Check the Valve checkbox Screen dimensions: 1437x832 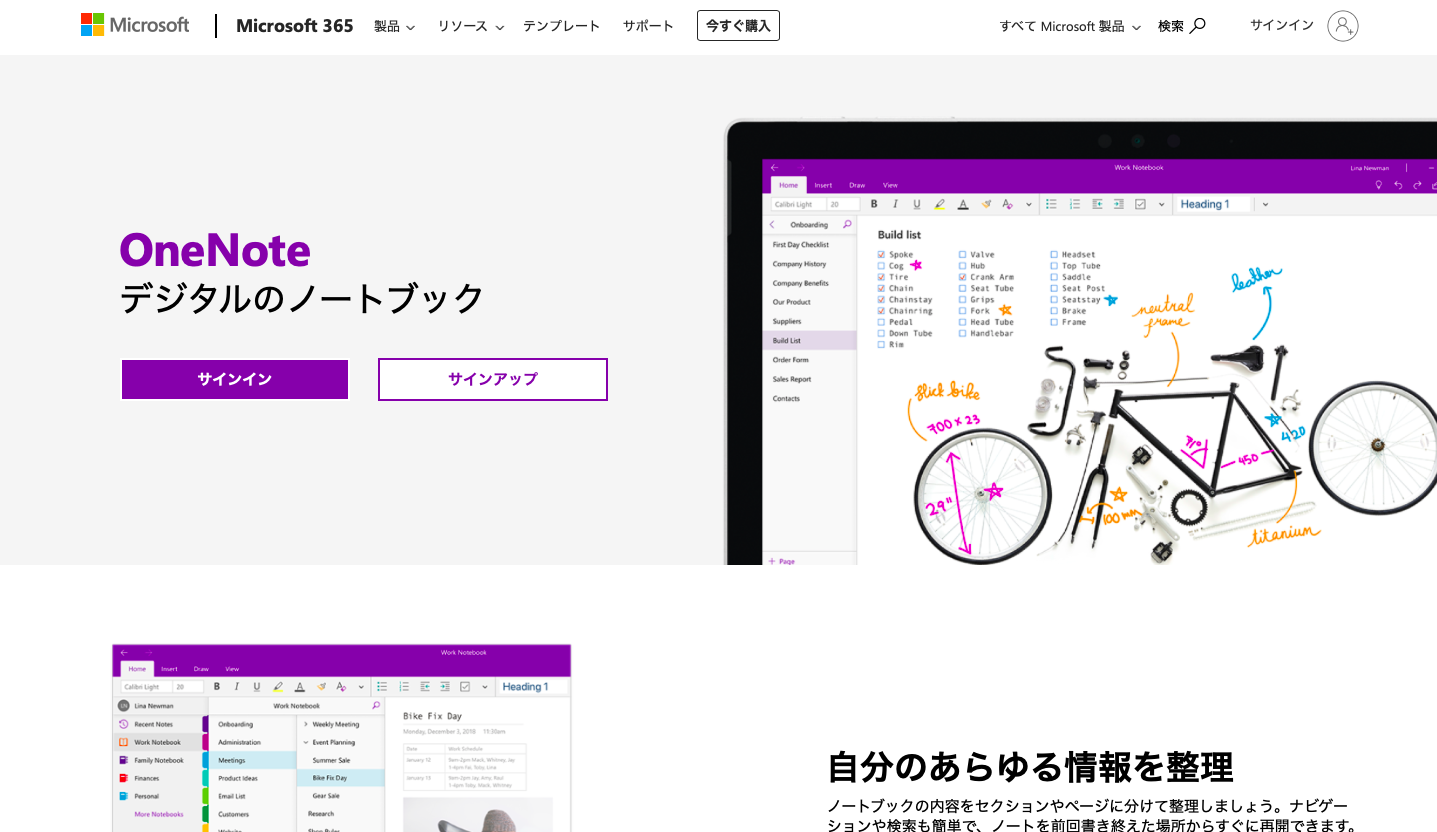coord(962,254)
